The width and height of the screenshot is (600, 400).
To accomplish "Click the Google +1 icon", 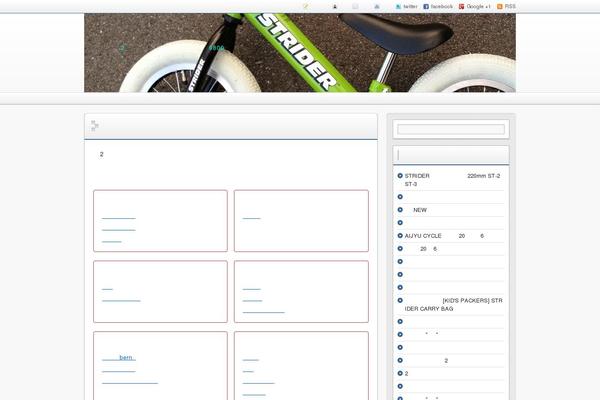I will click(461, 7).
